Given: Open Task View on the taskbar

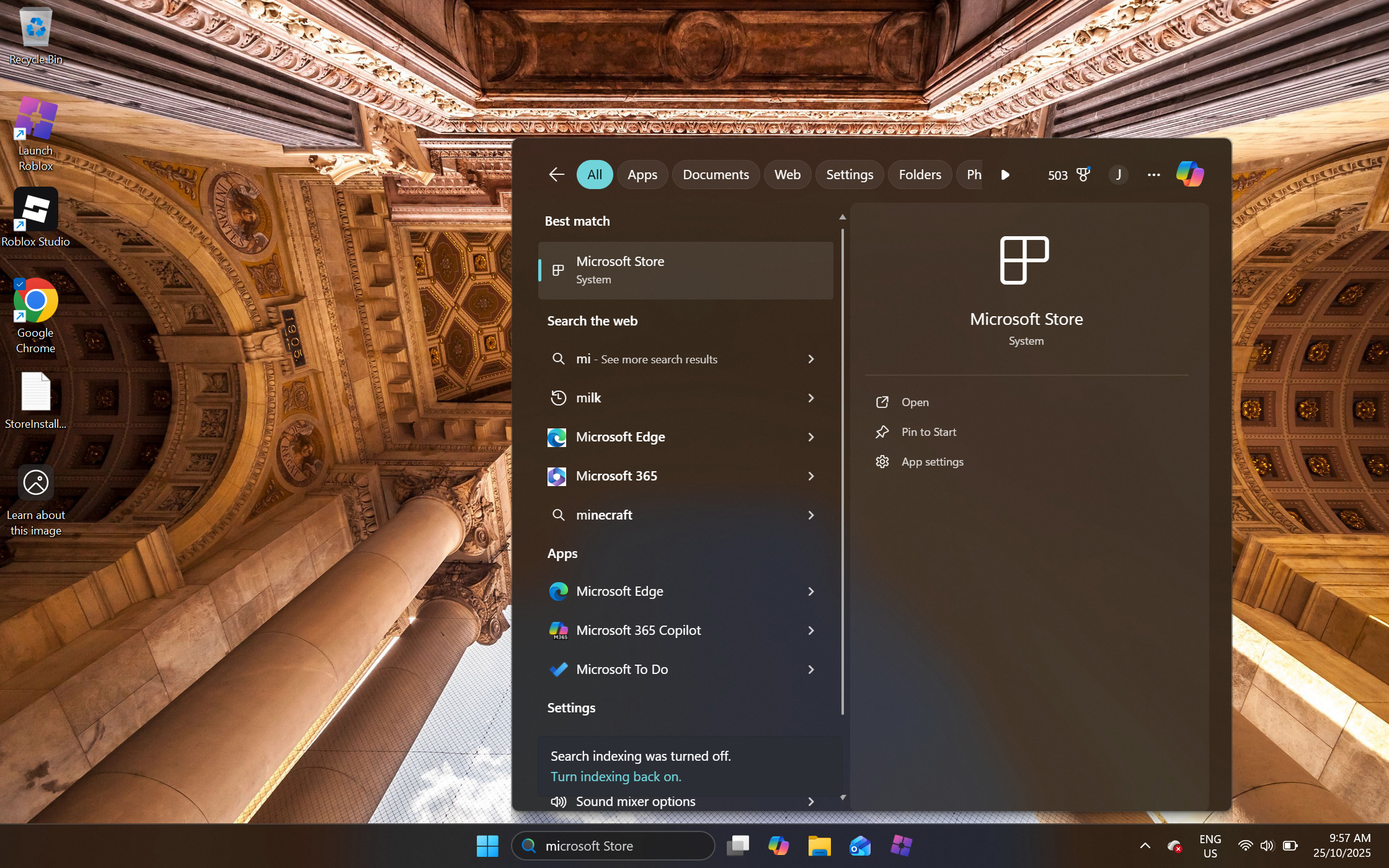Looking at the screenshot, I should [737, 846].
